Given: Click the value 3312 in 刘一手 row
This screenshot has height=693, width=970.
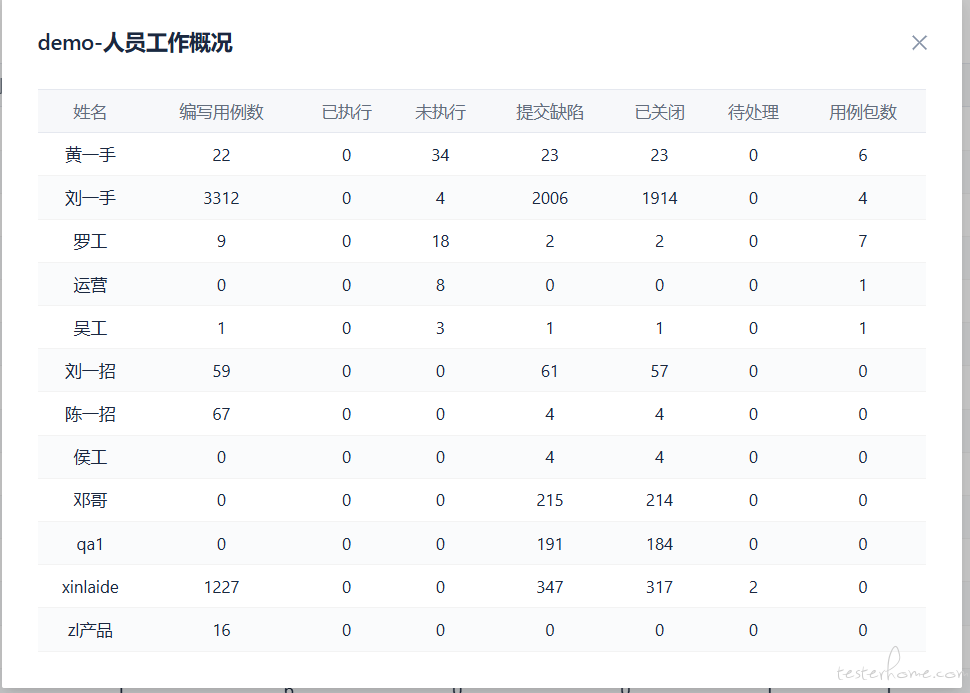Looking at the screenshot, I should (x=221, y=198).
